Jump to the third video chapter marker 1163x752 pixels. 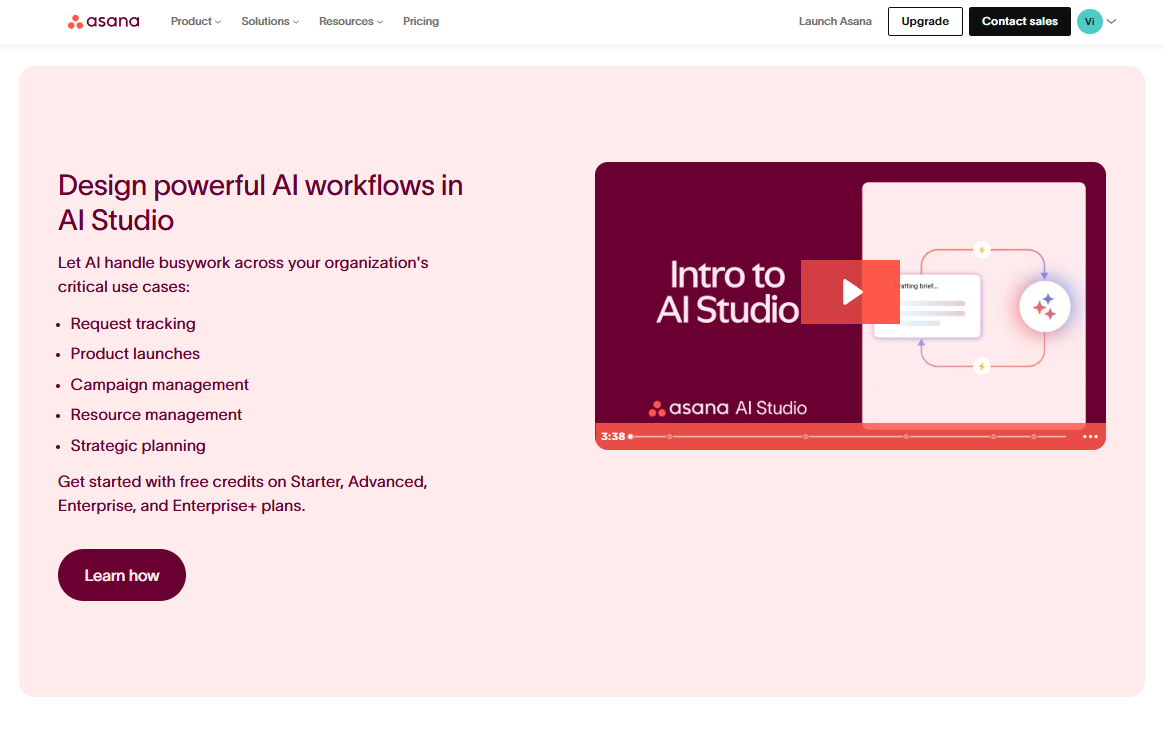tap(906, 437)
